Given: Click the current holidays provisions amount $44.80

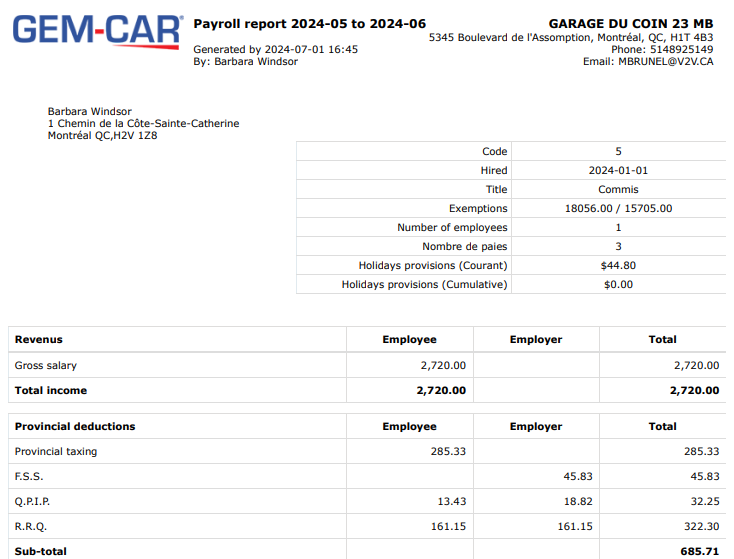Looking at the screenshot, I should point(618,266).
